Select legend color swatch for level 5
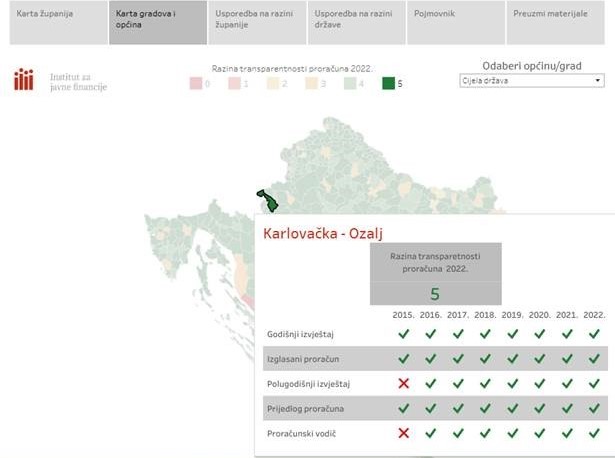 [x=387, y=84]
